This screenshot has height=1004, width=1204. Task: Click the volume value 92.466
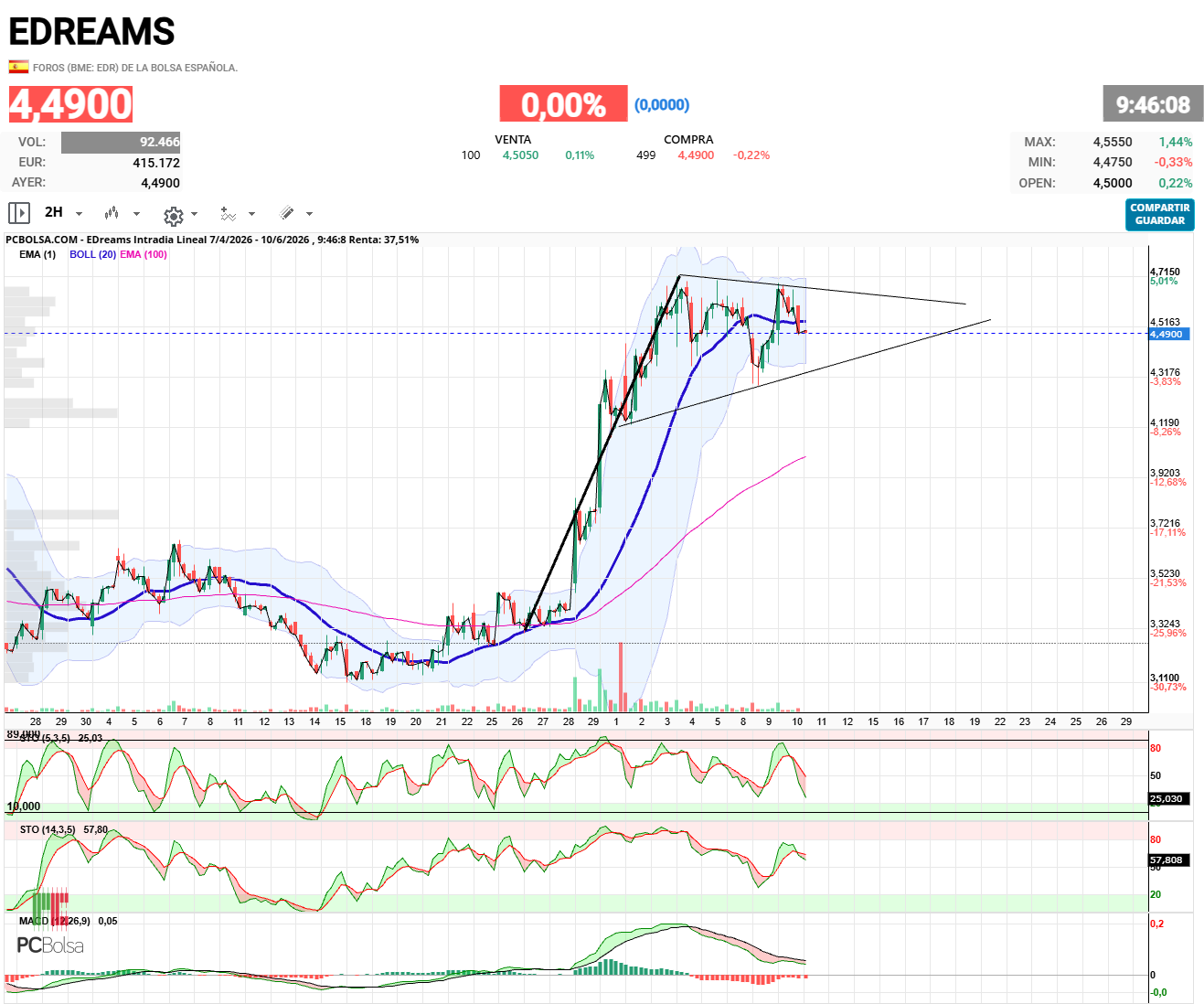(x=121, y=143)
